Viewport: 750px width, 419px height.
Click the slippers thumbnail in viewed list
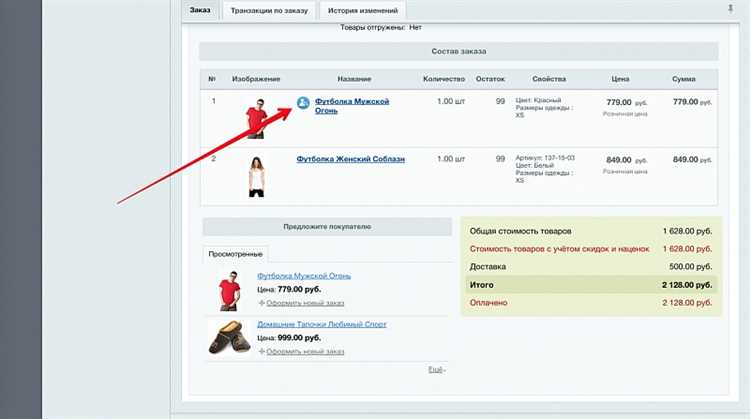pos(230,338)
